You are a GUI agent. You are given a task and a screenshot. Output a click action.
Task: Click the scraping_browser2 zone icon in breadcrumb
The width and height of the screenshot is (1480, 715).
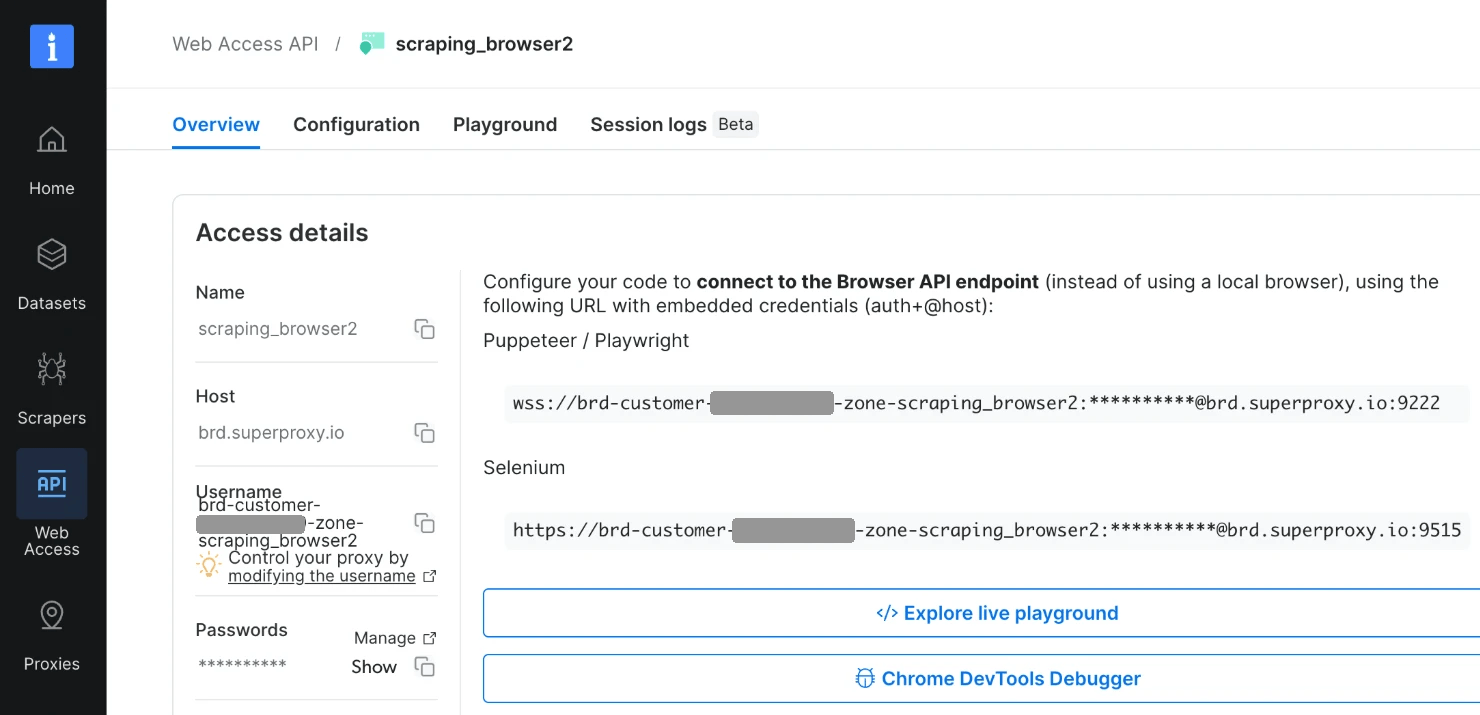click(372, 44)
